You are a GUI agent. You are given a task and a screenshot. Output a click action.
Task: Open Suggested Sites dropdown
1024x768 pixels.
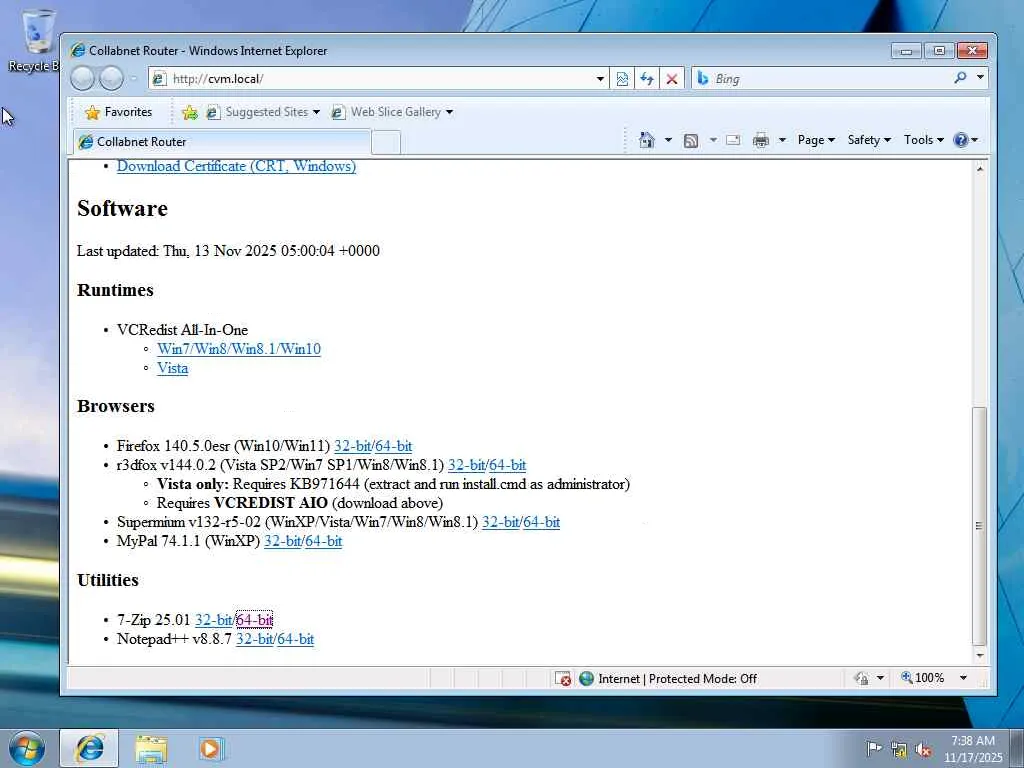tap(263, 112)
